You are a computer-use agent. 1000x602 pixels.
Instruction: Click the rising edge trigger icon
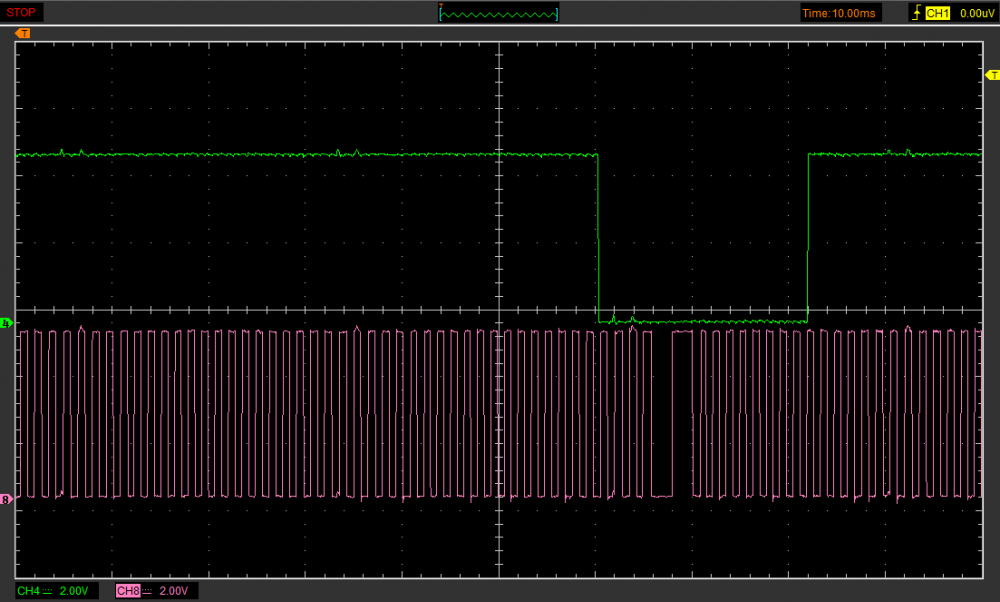pos(915,13)
